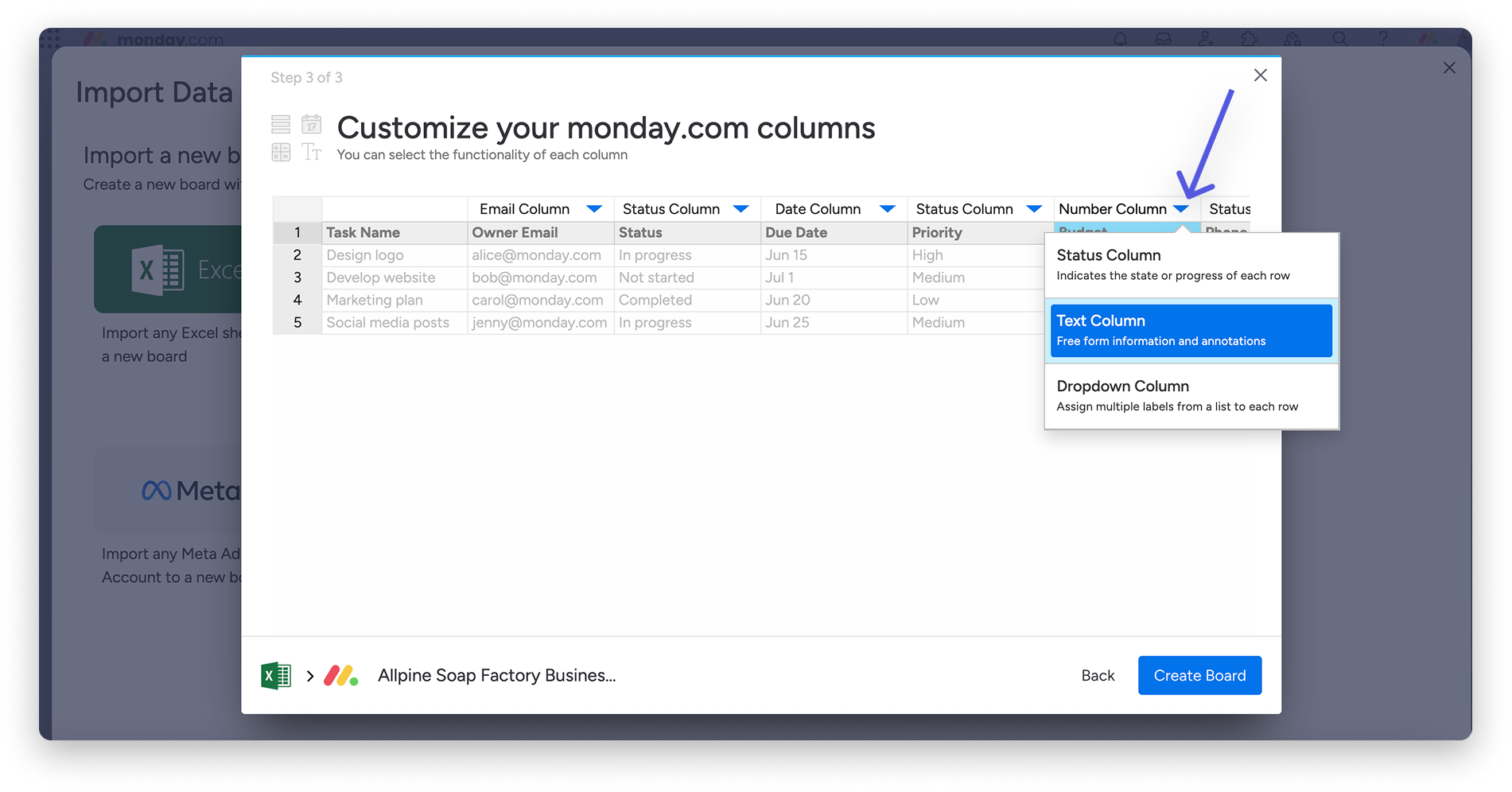This screenshot has width=1512, height=792.
Task: Click the carol@monday.com cell
Action: pyautogui.click(x=541, y=300)
